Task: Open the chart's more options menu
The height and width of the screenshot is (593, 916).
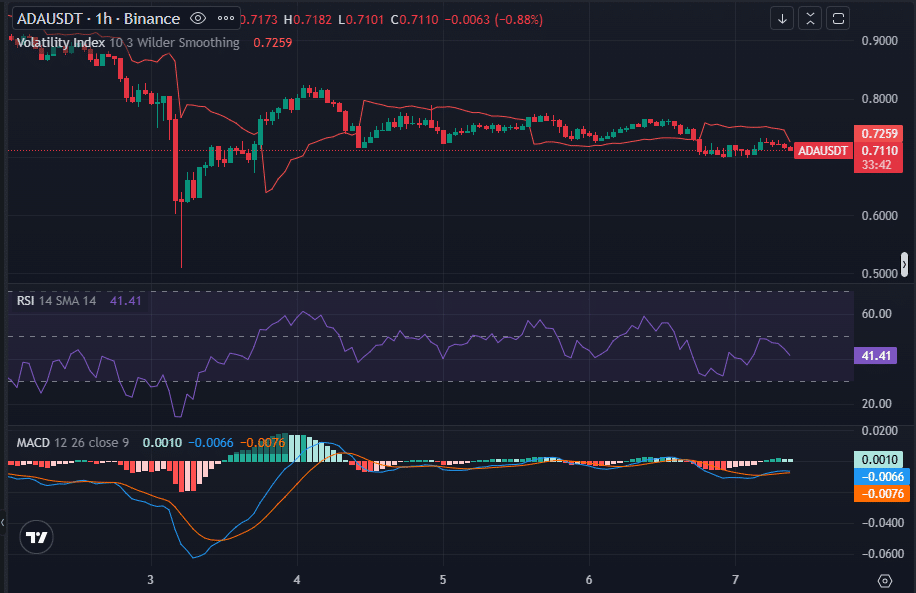Action: tap(224, 18)
